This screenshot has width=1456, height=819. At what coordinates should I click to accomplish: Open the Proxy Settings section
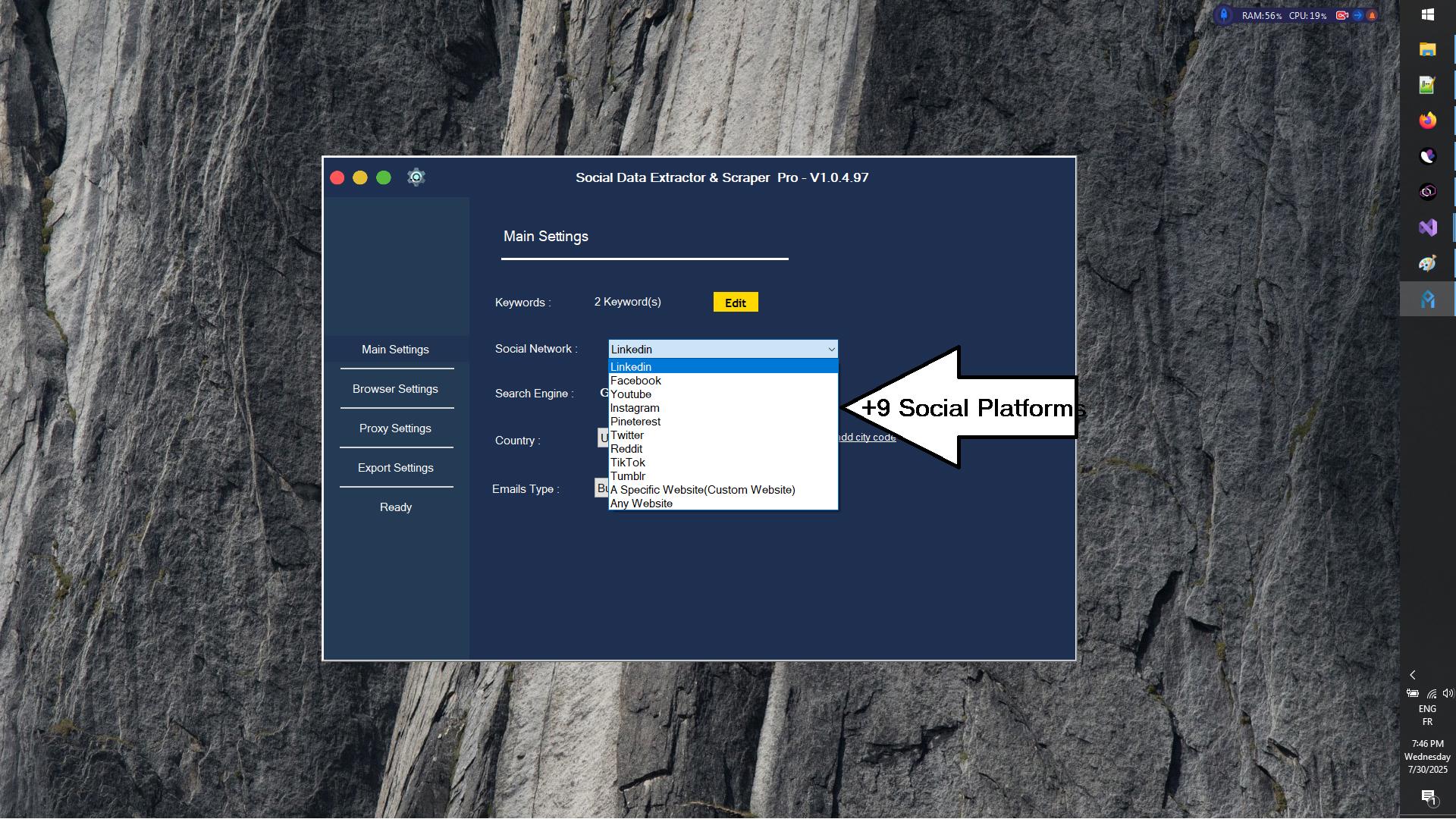395,428
